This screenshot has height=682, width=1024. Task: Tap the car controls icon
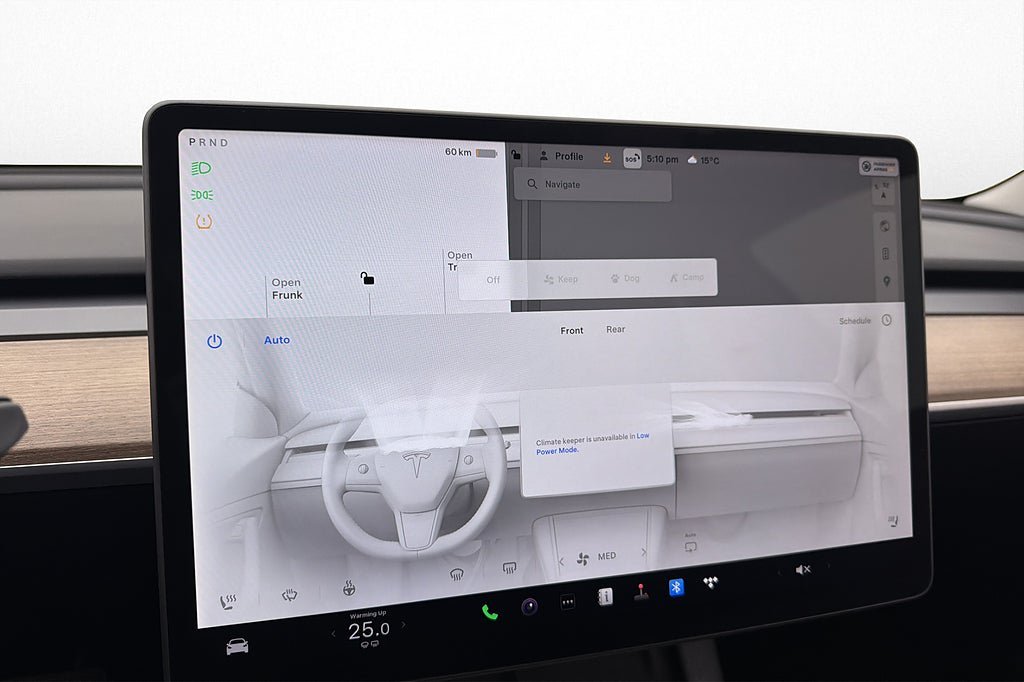pos(237,646)
